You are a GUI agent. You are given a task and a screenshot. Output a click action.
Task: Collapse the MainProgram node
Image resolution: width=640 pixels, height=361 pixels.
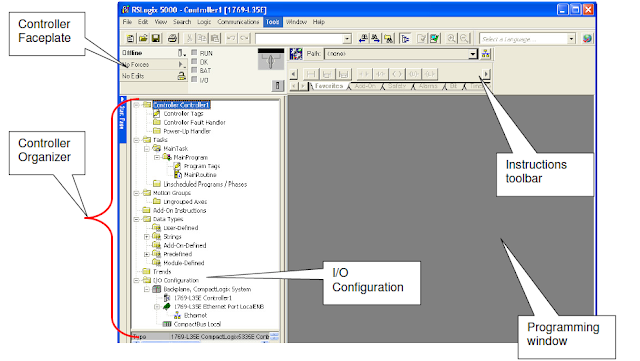click(x=157, y=157)
